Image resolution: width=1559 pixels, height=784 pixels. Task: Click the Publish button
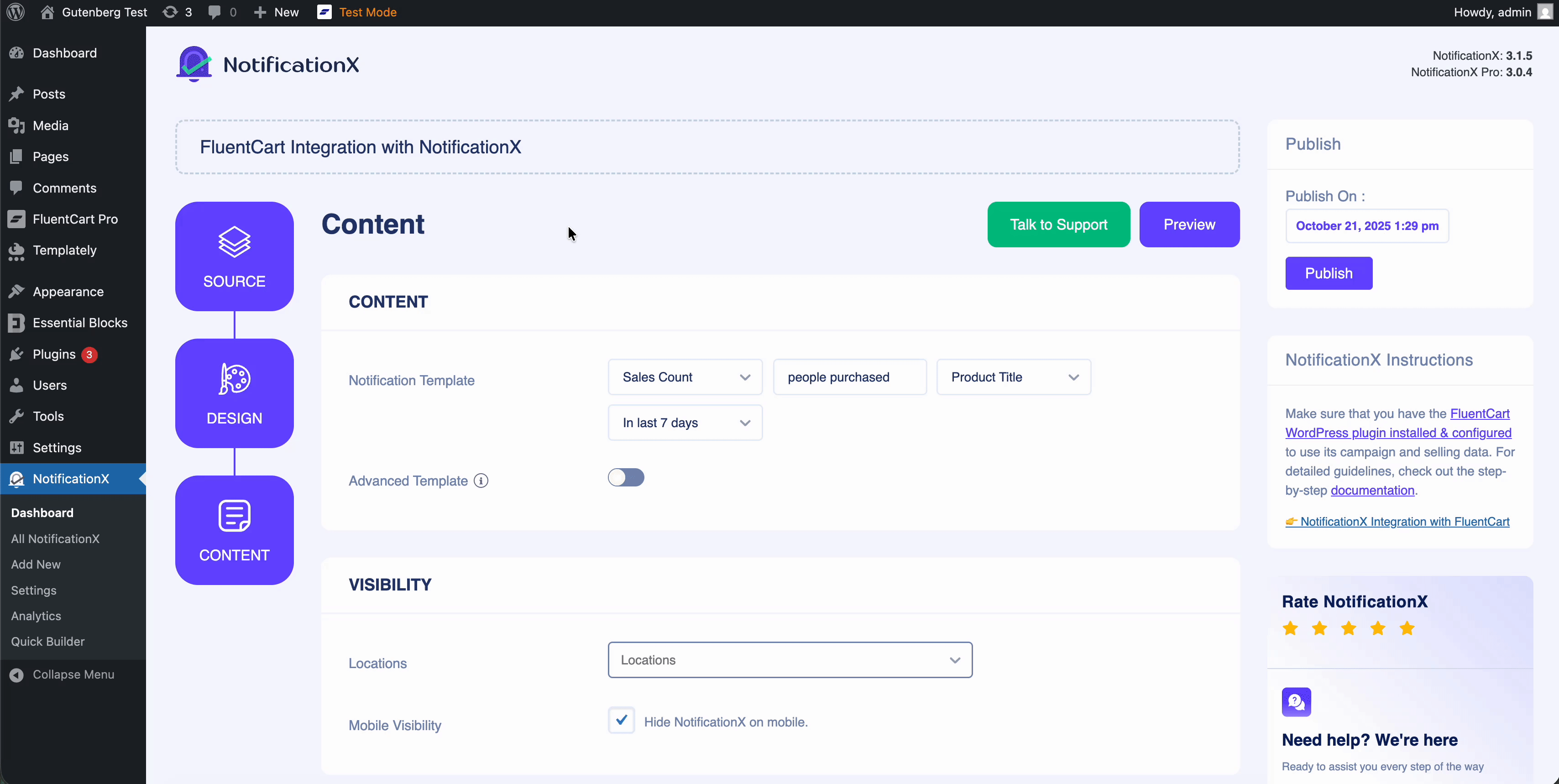tap(1329, 273)
